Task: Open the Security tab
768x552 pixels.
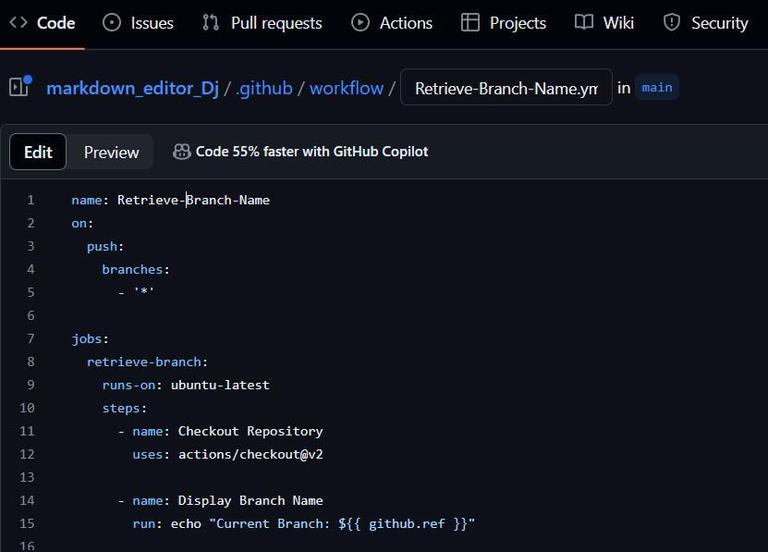Action: [706, 23]
